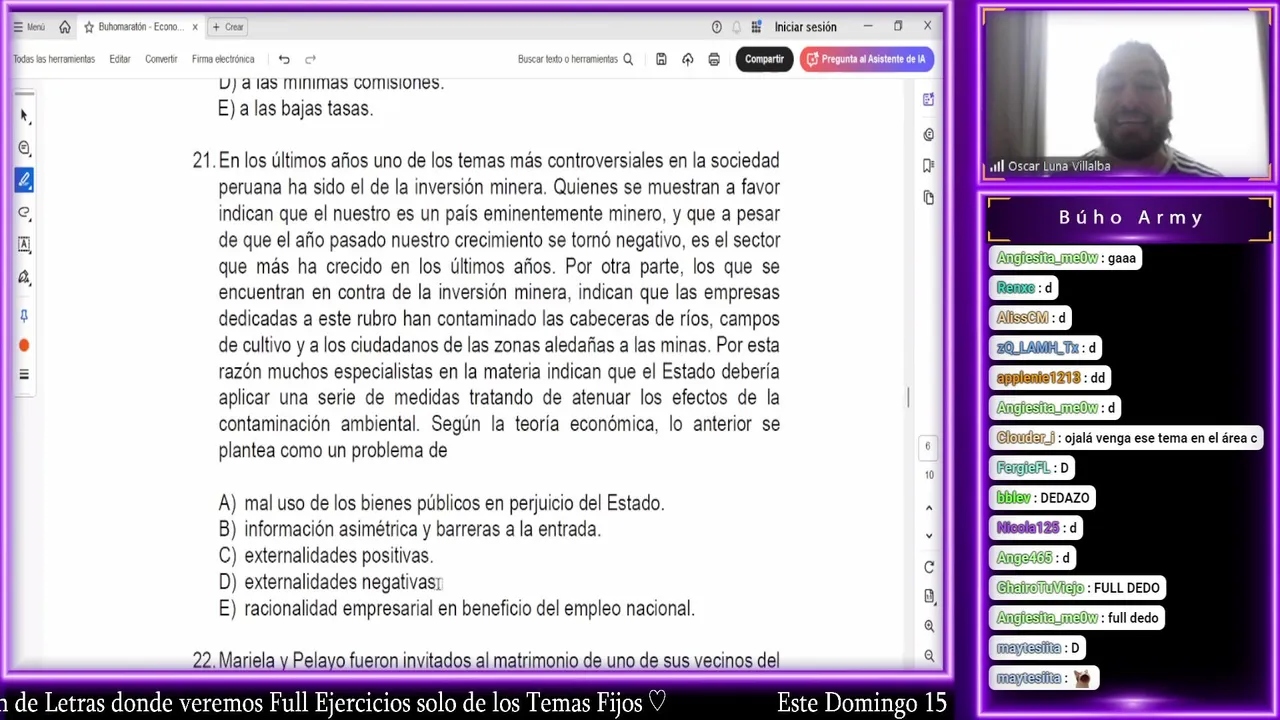1280x720 pixels.
Task: Click answer option A mal uso de bienes públicos
Action: [x=441, y=503]
